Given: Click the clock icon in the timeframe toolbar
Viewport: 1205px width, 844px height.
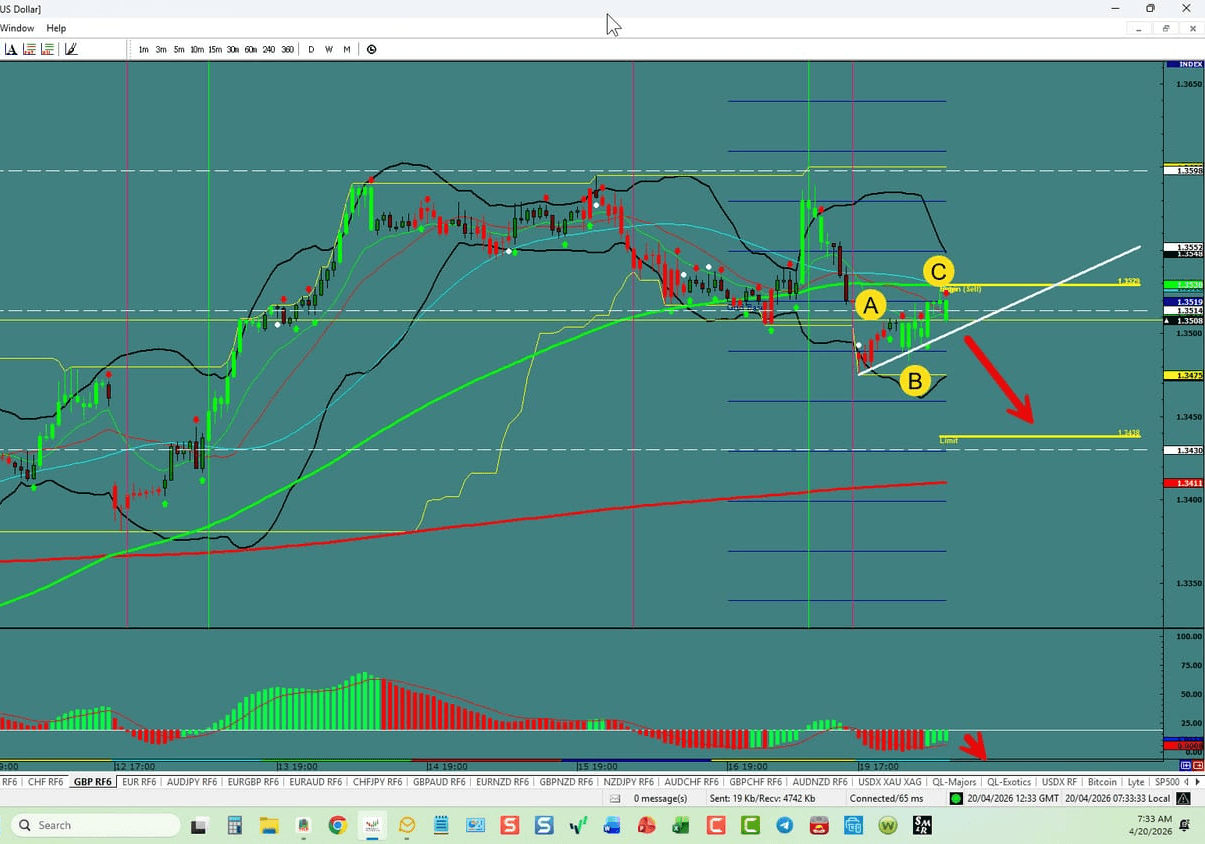Looking at the screenshot, I should tap(371, 49).
